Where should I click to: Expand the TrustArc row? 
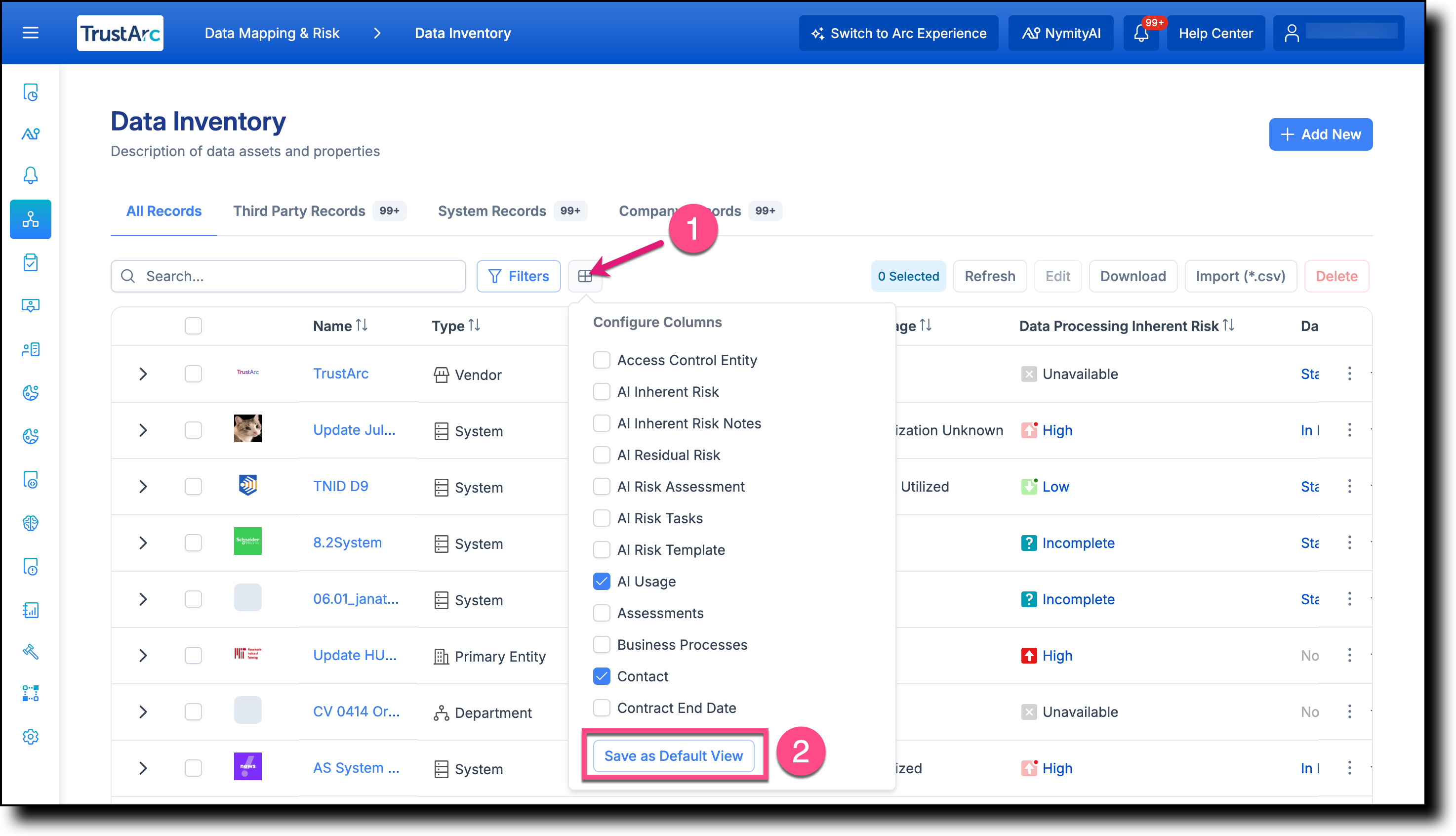143,374
